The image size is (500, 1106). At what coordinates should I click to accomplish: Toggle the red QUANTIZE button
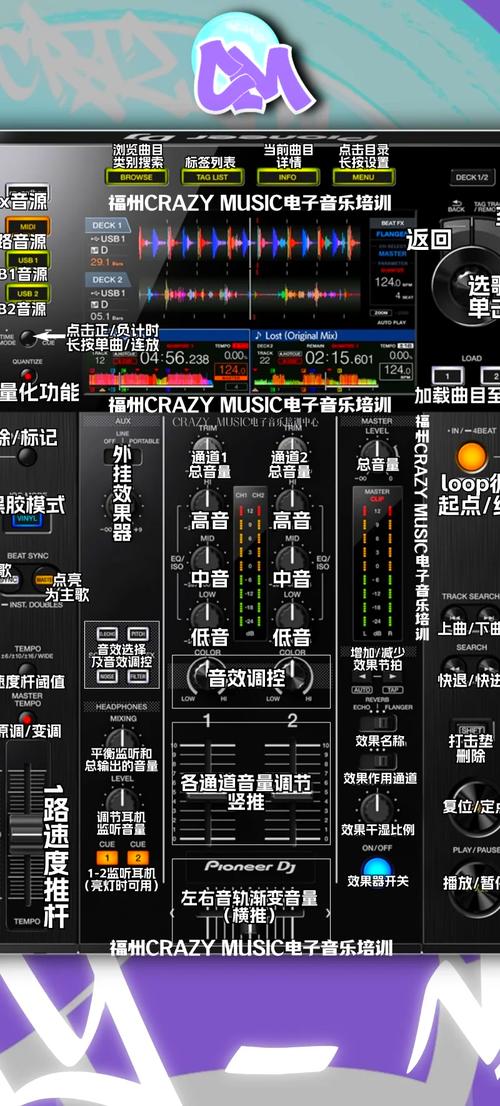(28, 375)
